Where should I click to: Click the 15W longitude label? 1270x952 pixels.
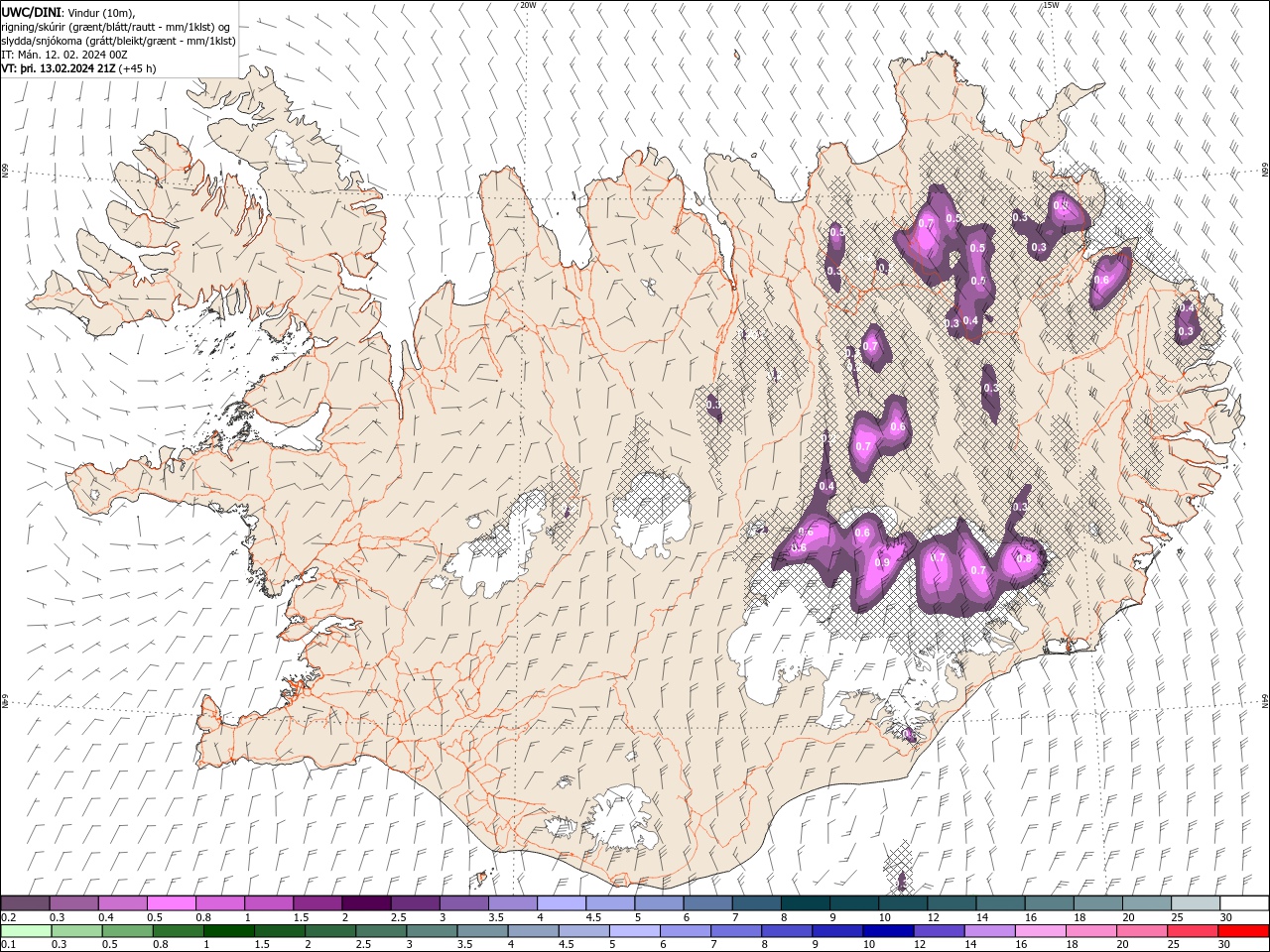(x=1051, y=5)
